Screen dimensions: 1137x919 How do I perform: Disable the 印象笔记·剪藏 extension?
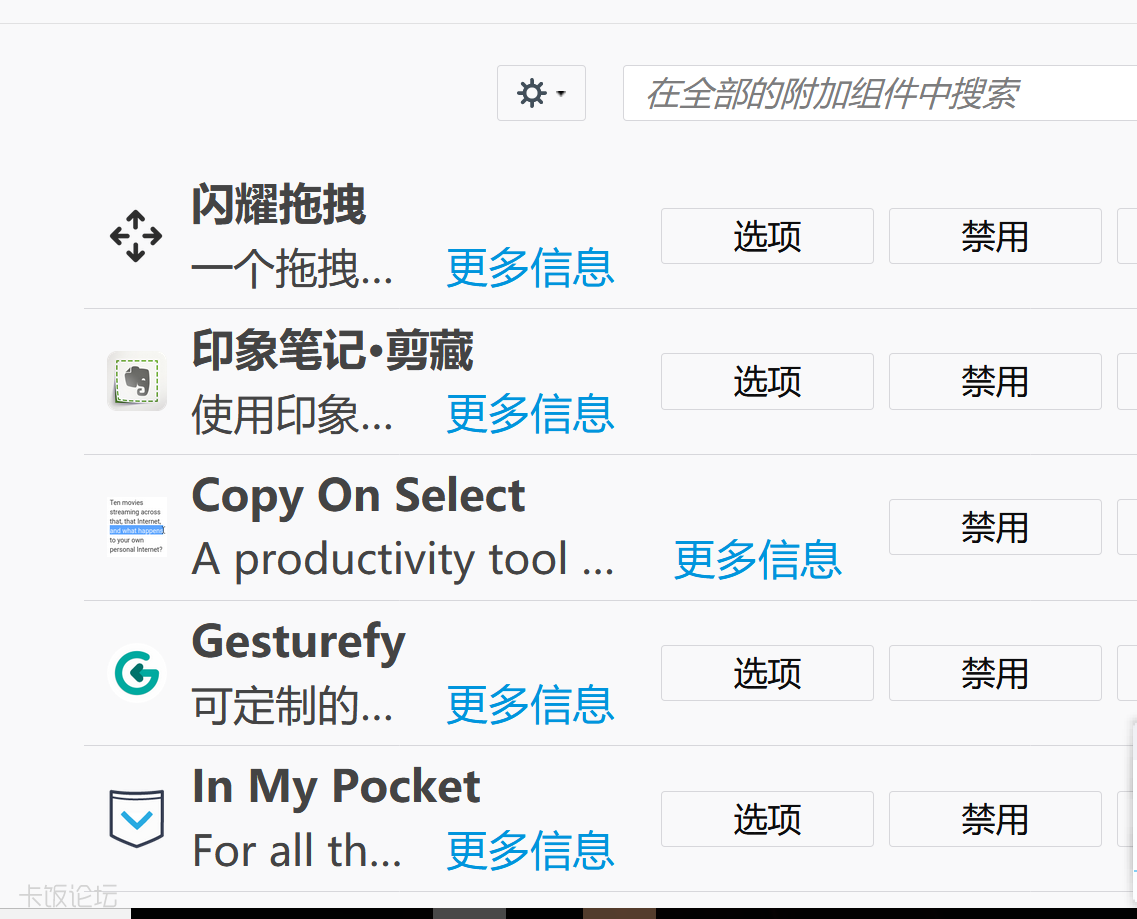point(995,382)
